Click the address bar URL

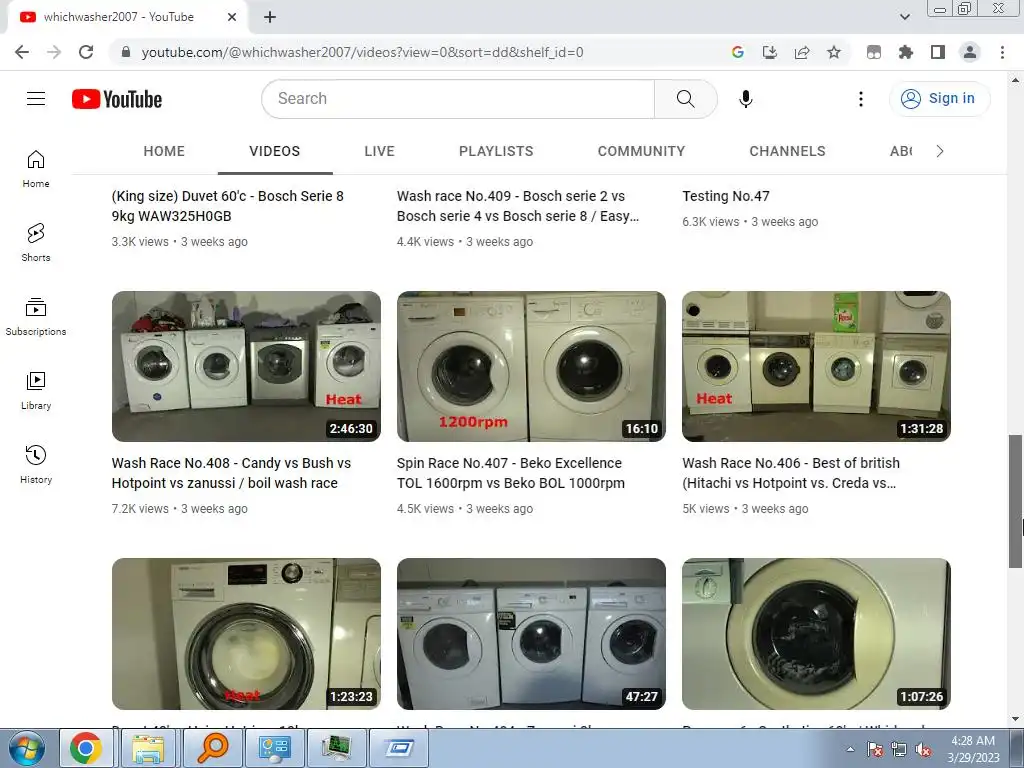(362, 52)
